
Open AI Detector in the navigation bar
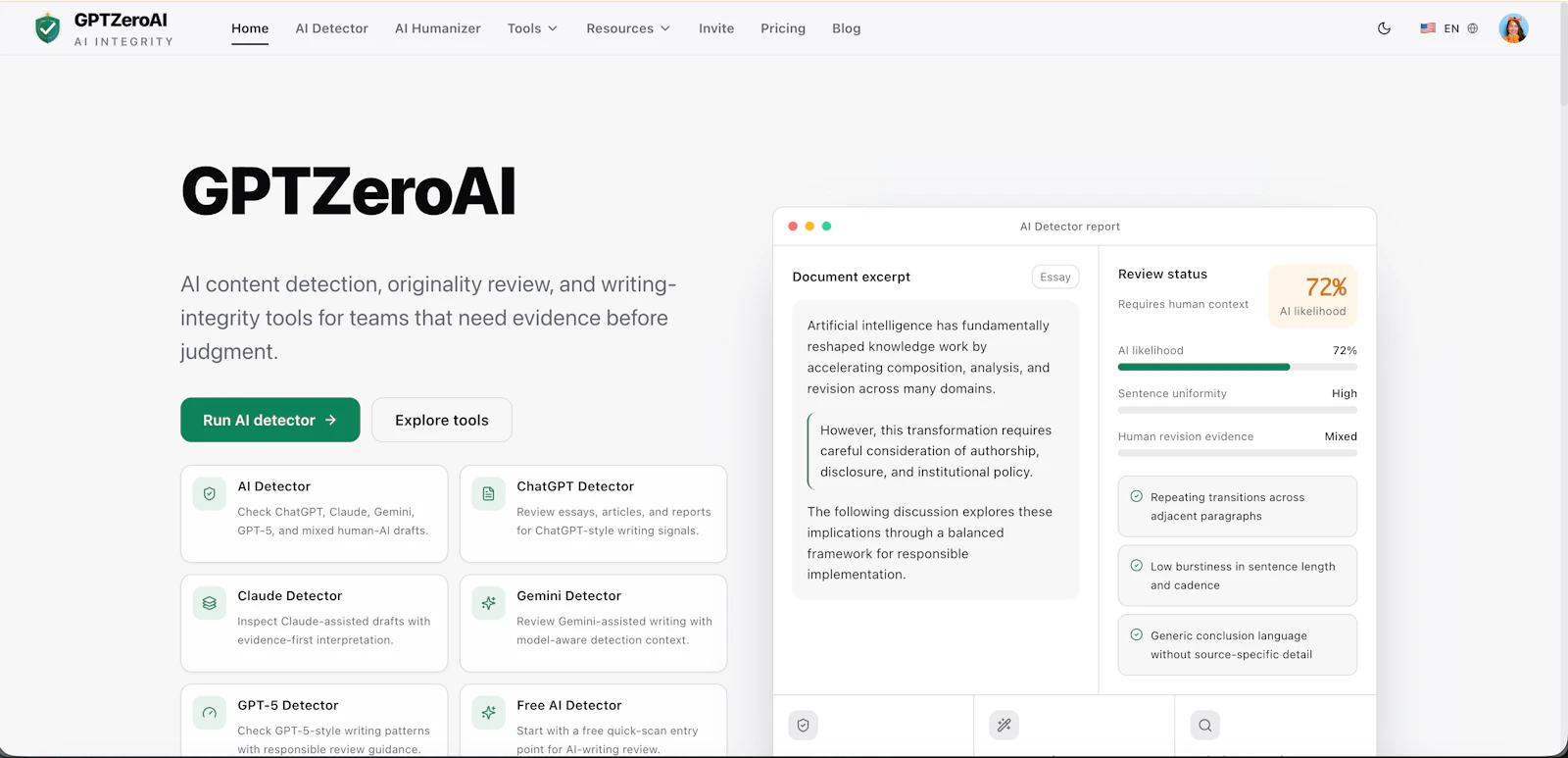[x=332, y=28]
